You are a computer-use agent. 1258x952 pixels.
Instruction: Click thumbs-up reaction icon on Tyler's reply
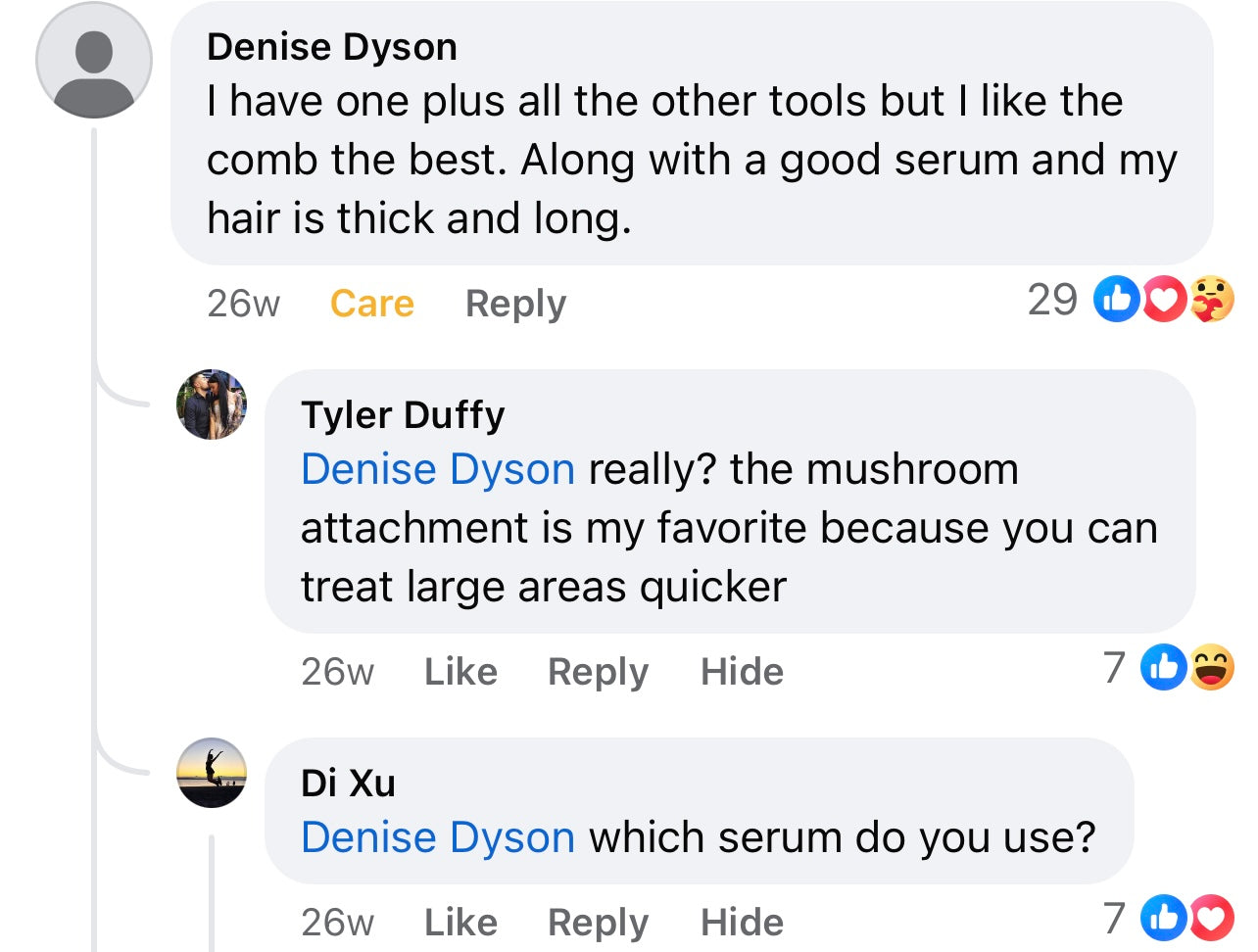coord(1164,668)
